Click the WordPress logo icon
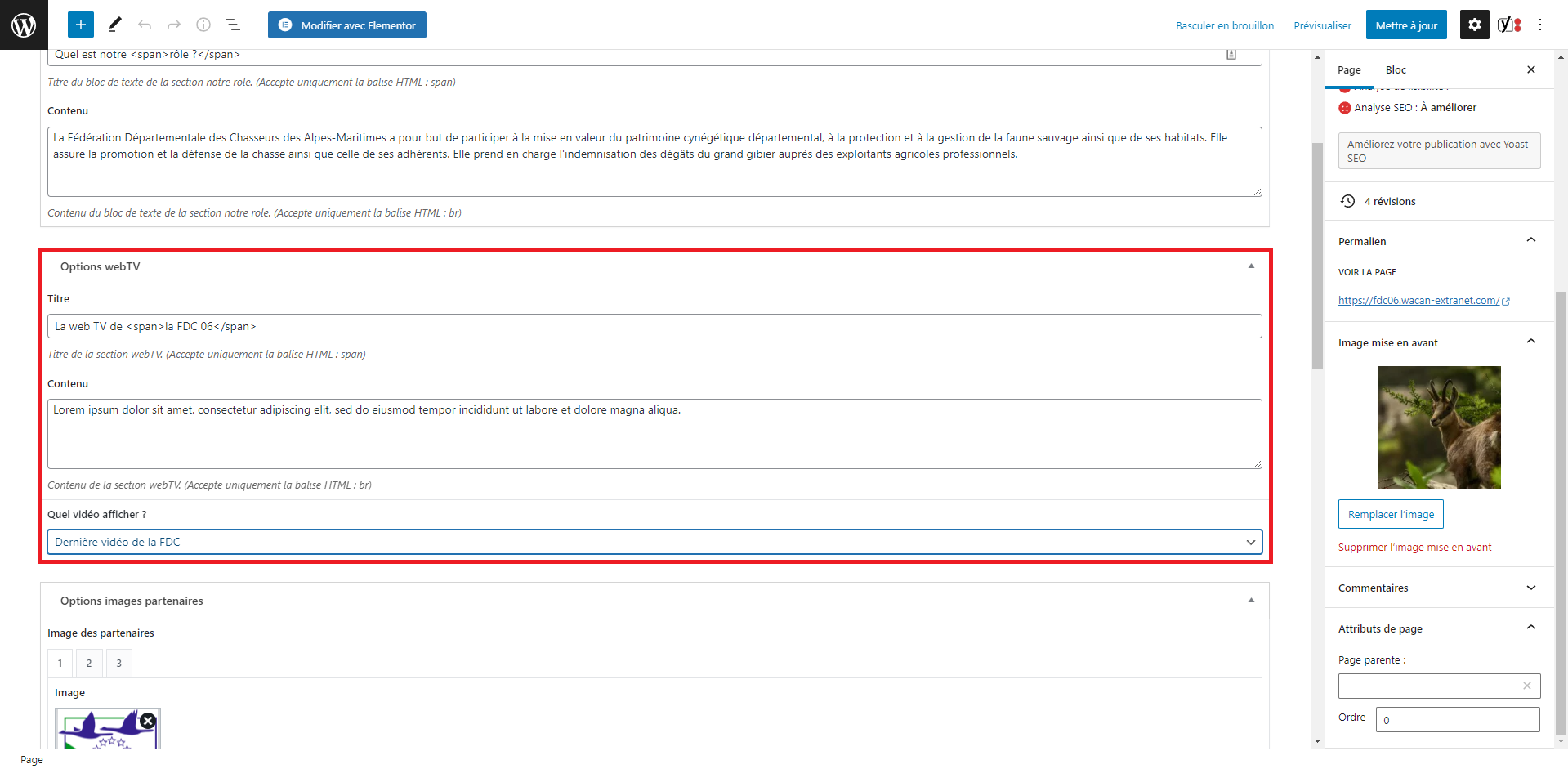This screenshot has width=1568, height=769. click(24, 25)
